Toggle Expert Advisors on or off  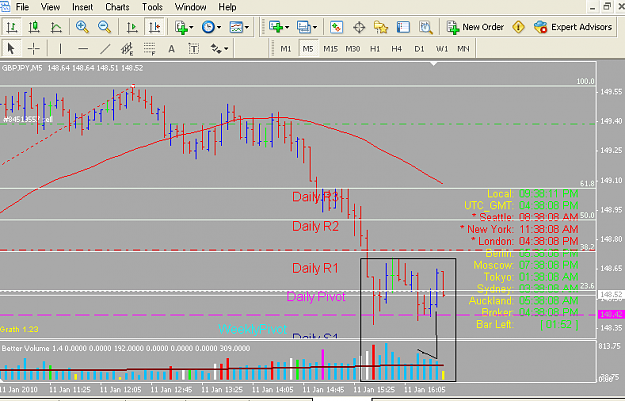tap(573, 27)
